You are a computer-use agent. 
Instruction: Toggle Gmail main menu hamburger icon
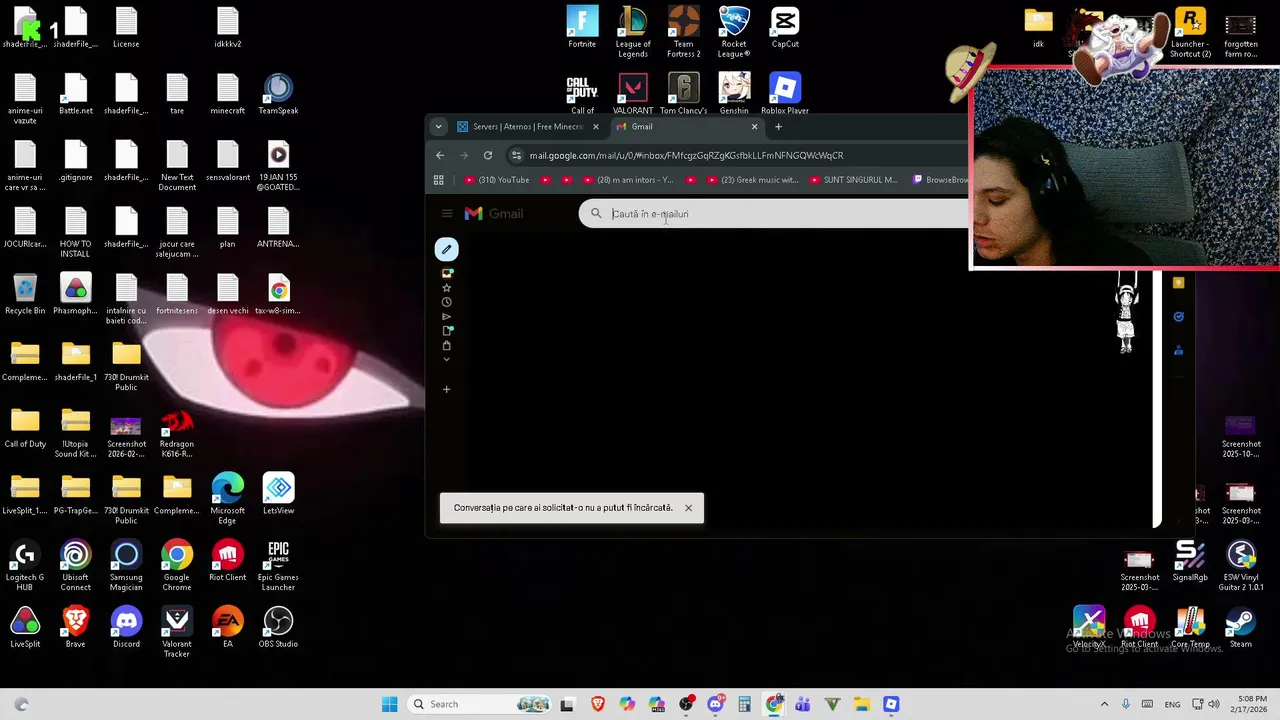447,213
